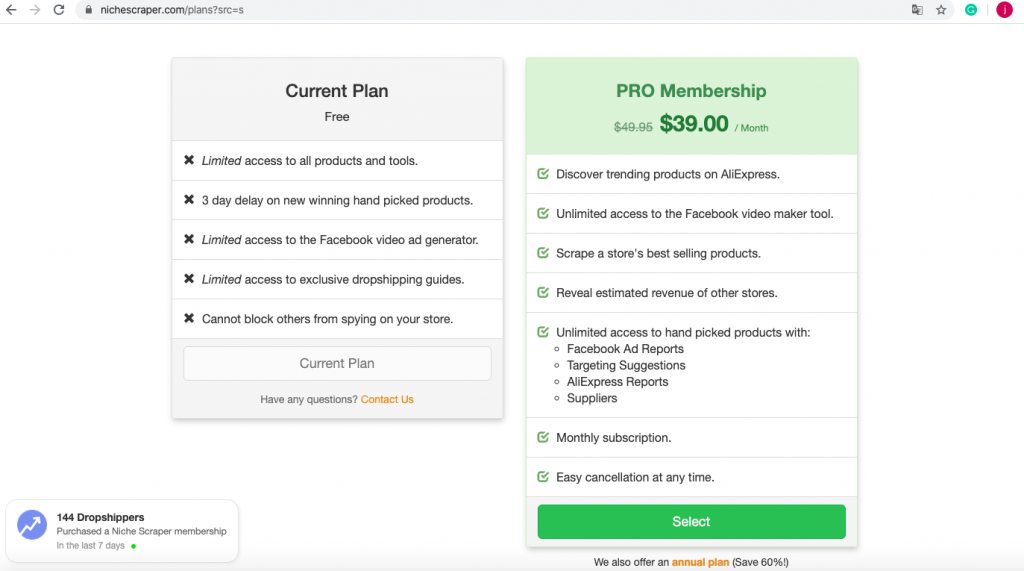Image resolution: width=1024 pixels, height=571 pixels.
Task: Reload the page with the refresh icon
Action: 59,10
